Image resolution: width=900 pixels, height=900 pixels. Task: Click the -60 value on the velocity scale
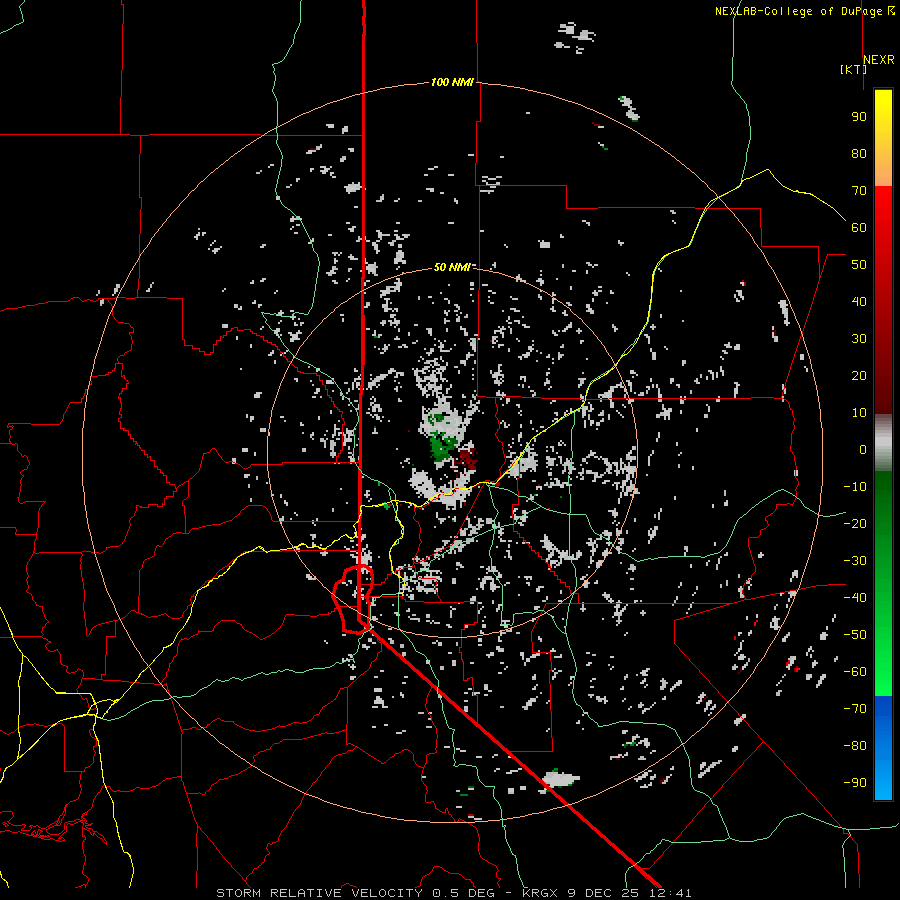click(855, 672)
